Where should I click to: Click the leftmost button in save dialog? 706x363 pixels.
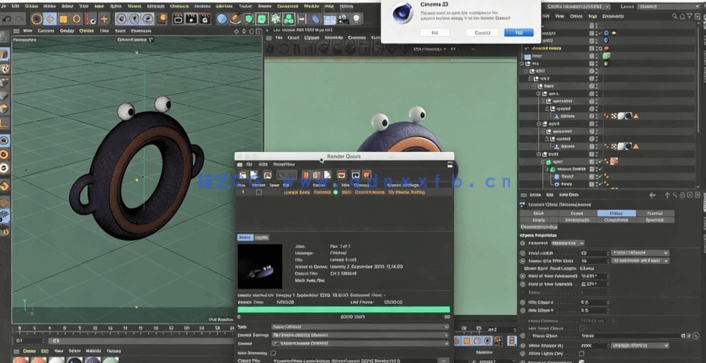(435, 33)
